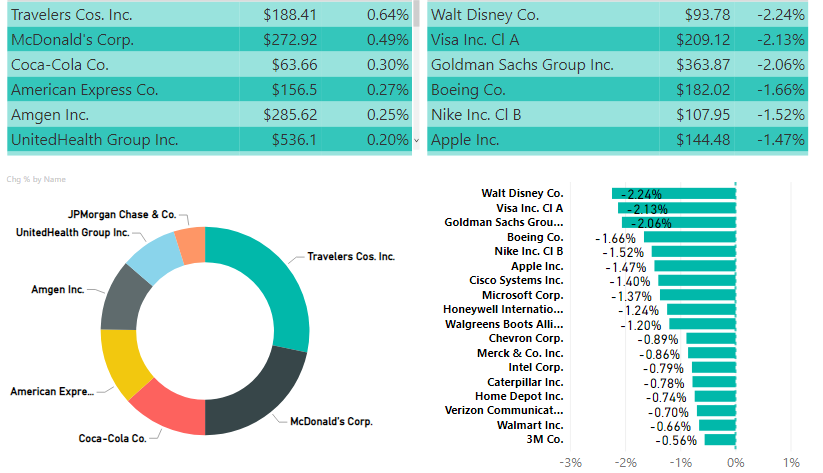This screenshot has width=823, height=473.
Task: Click the $272.92 price value
Action: coord(290,40)
